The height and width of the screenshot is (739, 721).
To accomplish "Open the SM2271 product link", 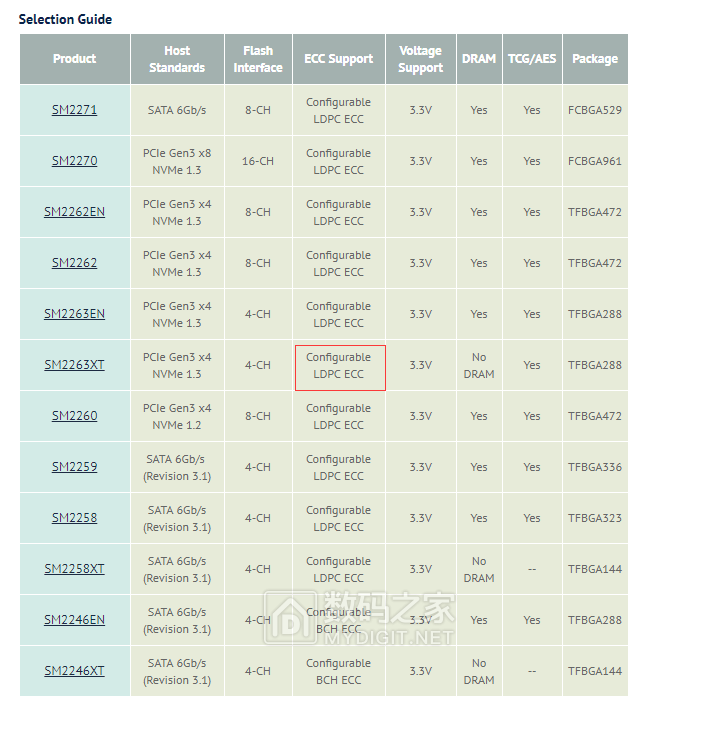I will tap(74, 110).
